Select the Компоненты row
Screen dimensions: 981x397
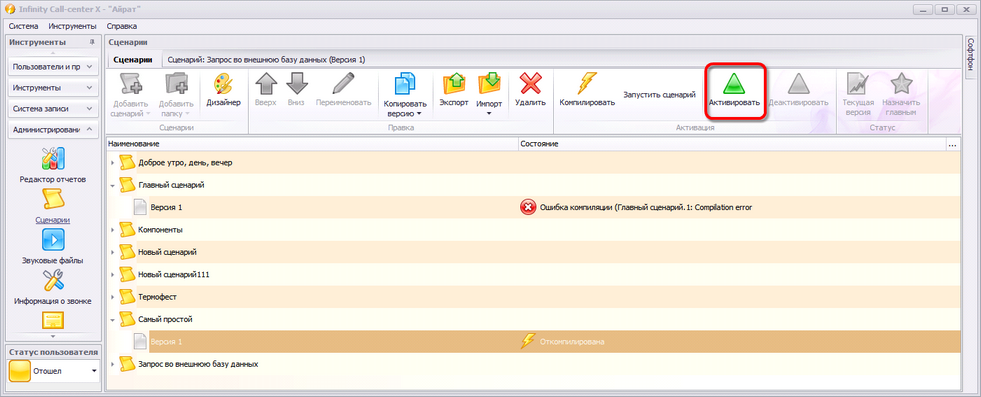(x=534, y=229)
